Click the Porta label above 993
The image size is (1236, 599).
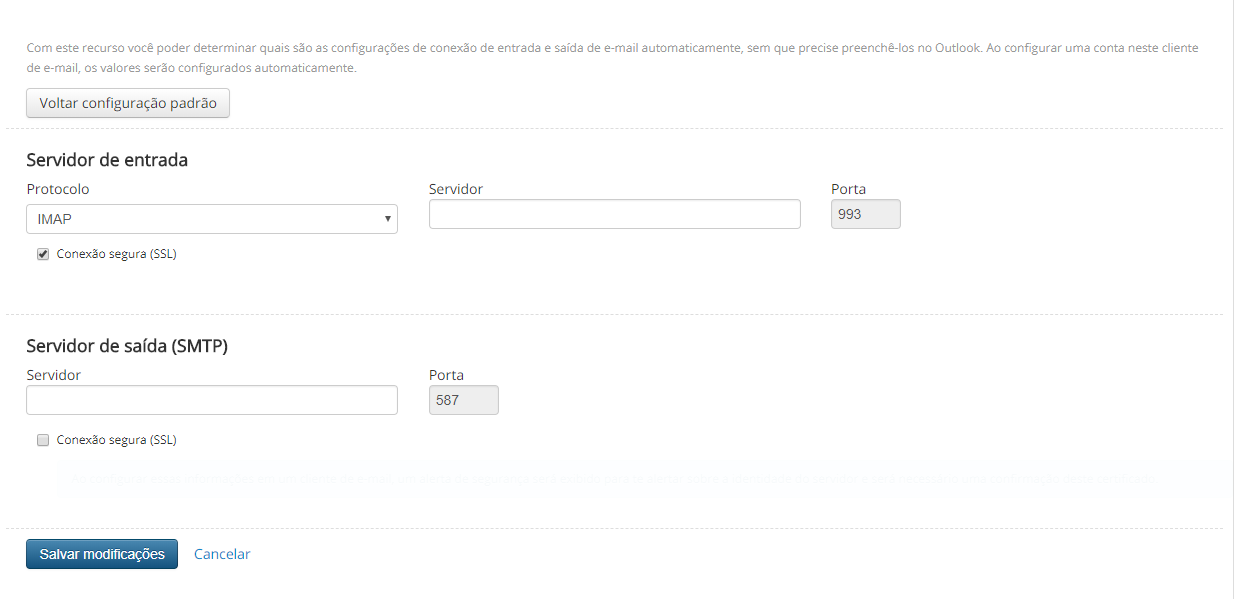click(848, 189)
